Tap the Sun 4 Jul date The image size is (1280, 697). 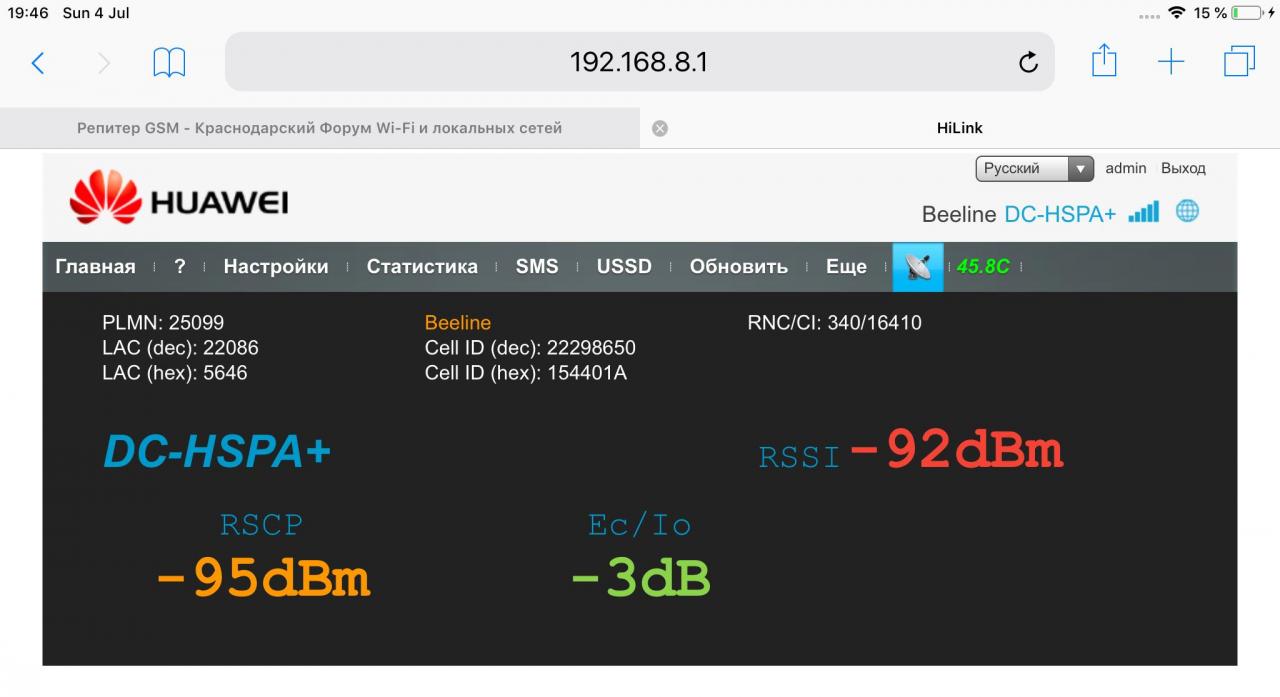[x=96, y=13]
